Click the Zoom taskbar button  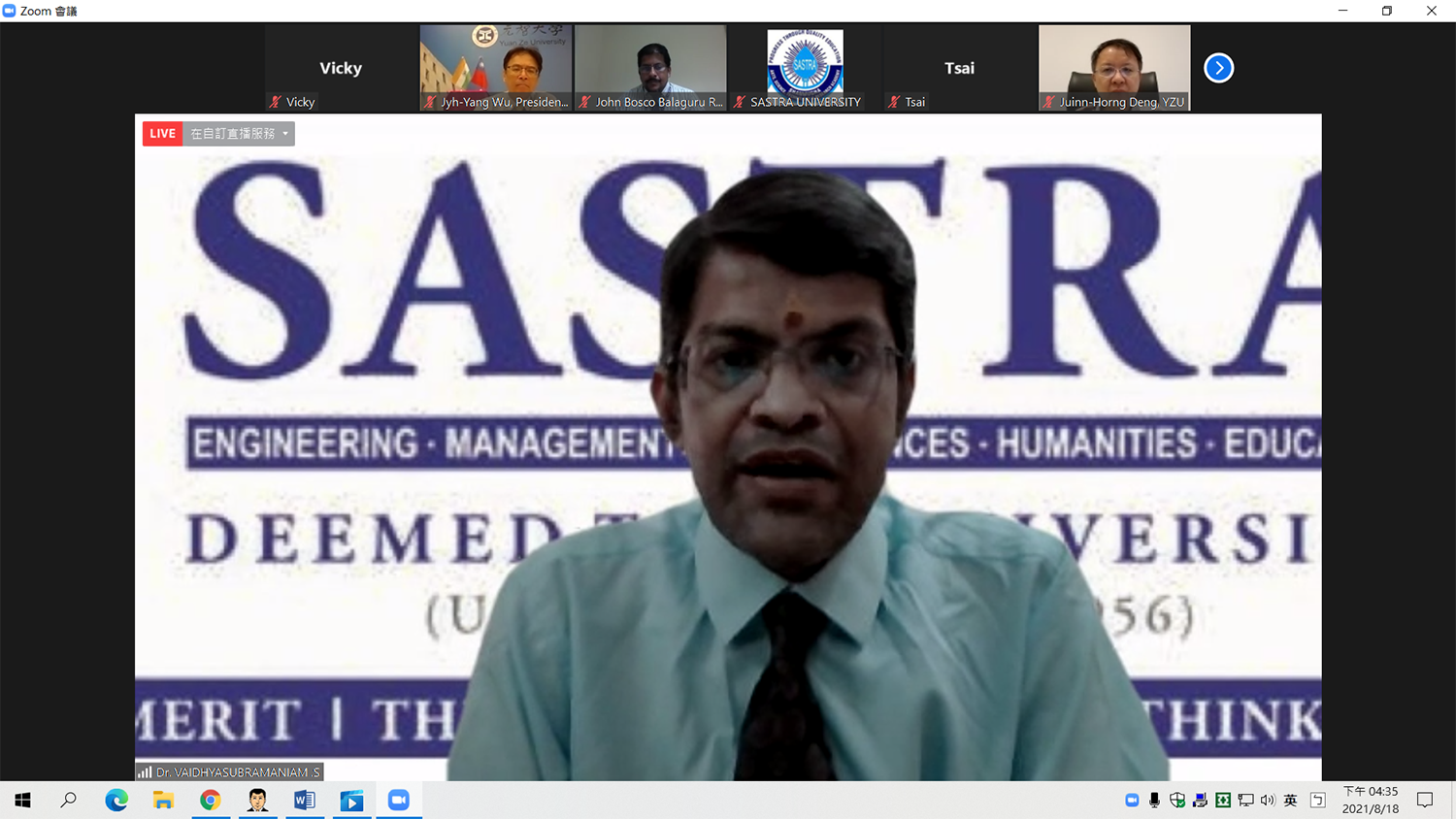pos(399,801)
